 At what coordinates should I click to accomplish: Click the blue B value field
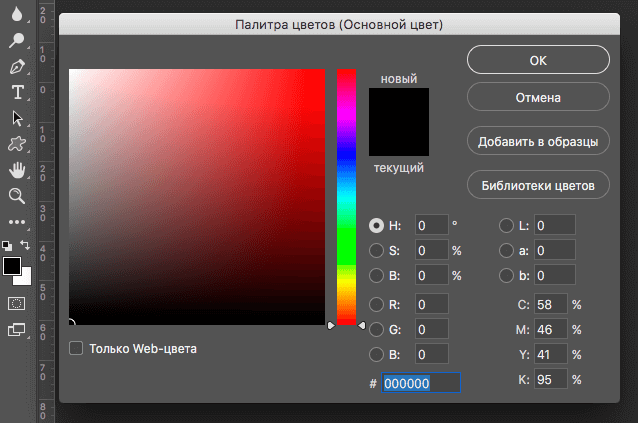pos(432,354)
